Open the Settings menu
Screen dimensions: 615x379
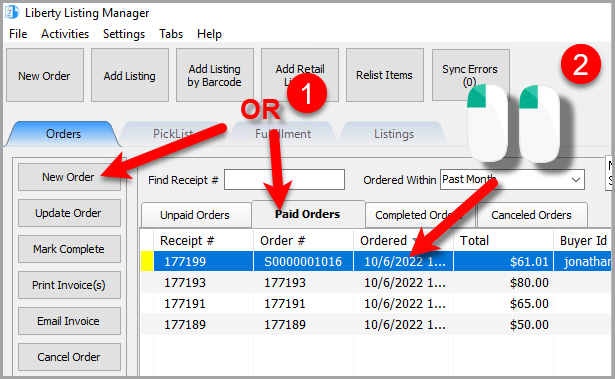[124, 34]
